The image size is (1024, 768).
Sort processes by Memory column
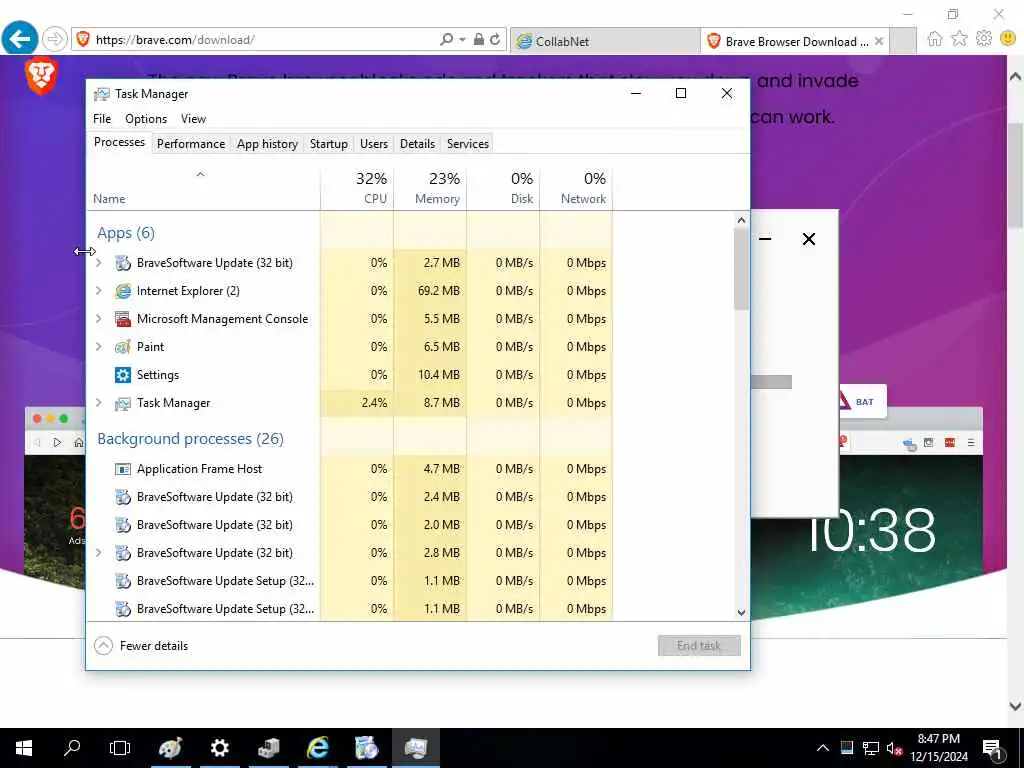(430, 188)
